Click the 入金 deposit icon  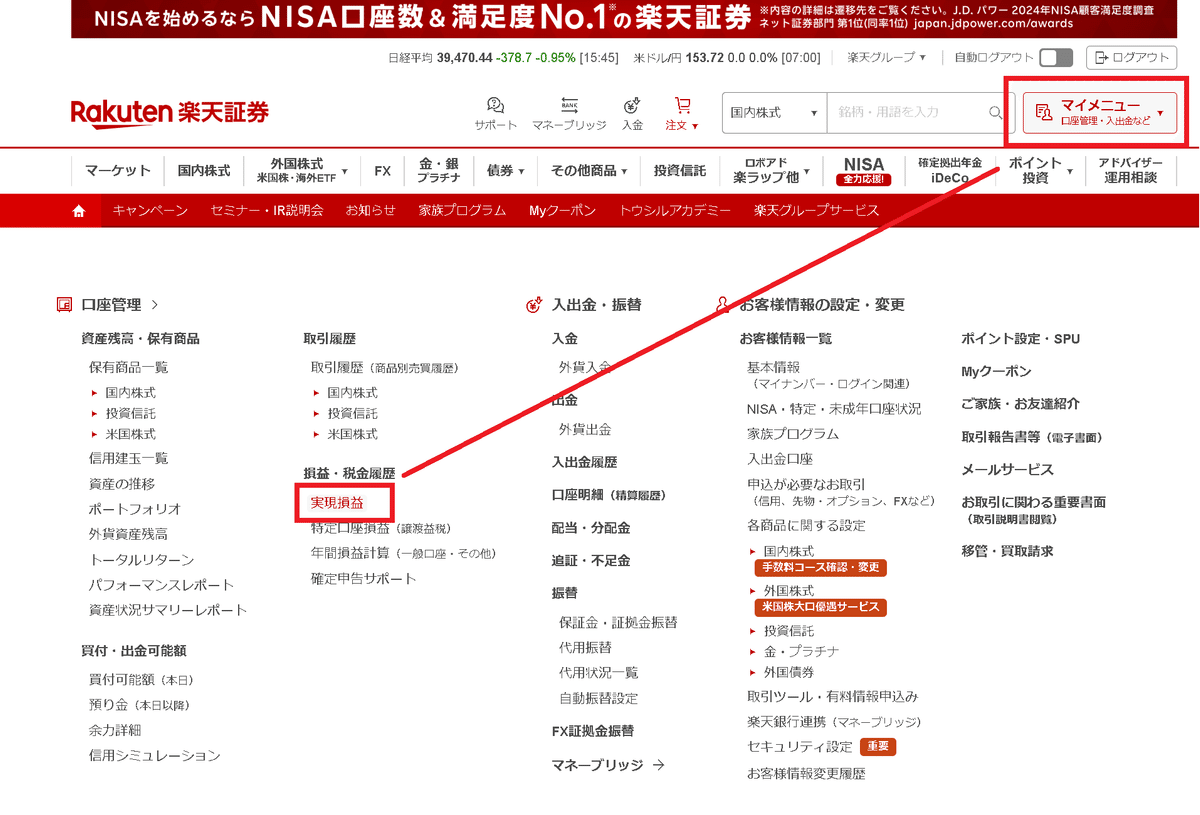(632, 114)
